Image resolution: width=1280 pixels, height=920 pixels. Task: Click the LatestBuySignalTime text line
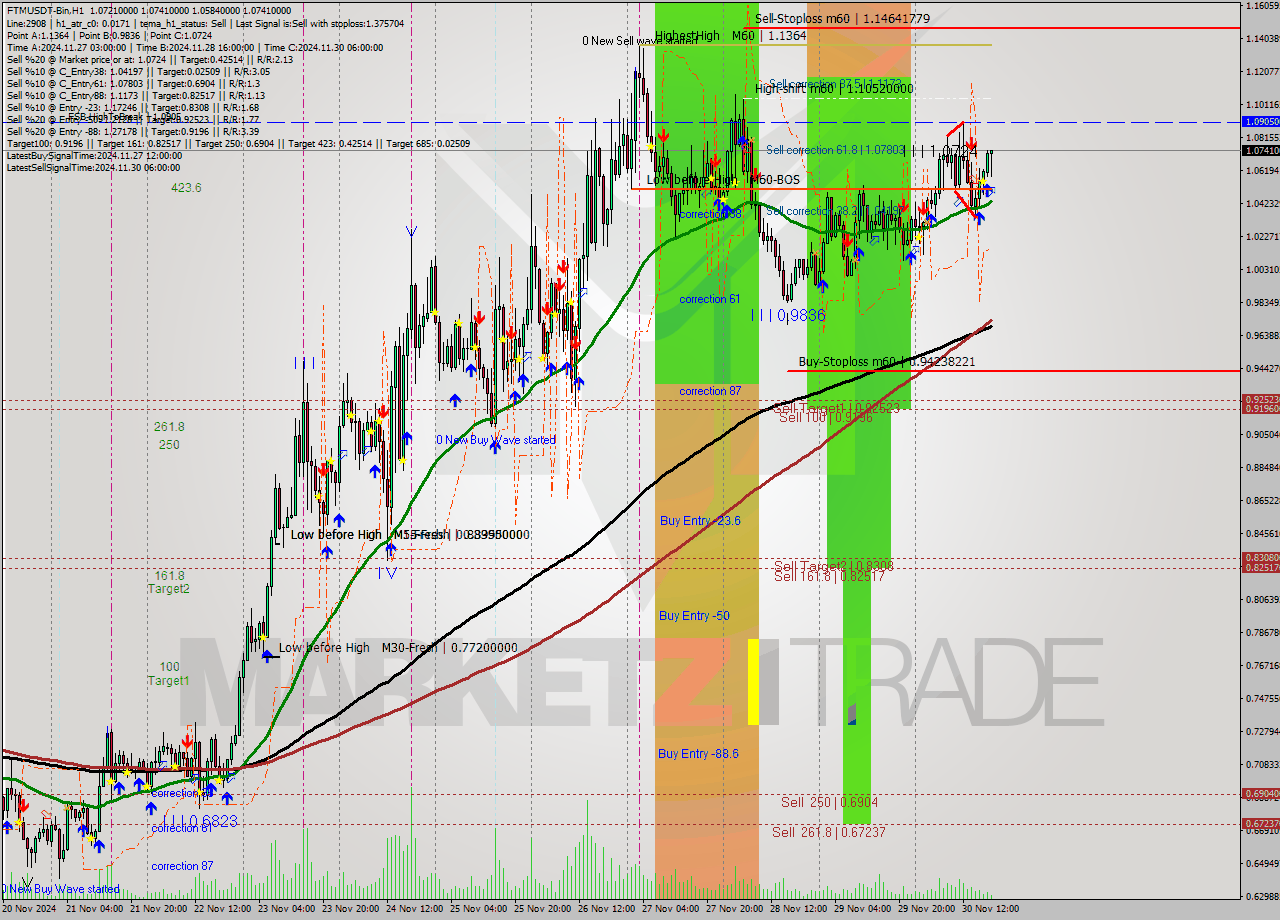click(94, 155)
